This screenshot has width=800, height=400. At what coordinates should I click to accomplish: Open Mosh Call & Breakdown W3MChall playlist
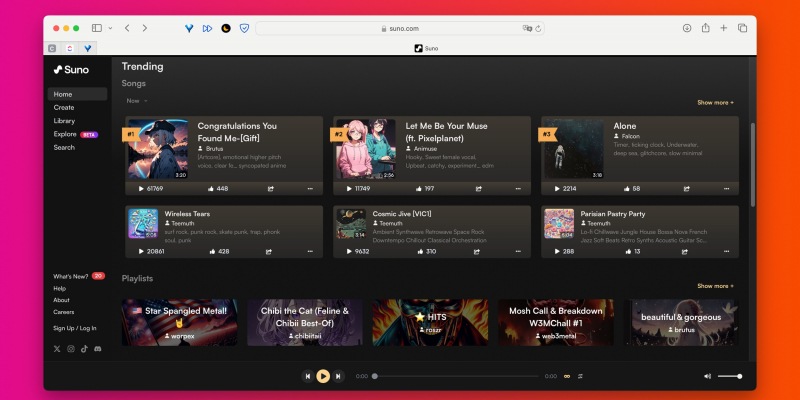coord(556,322)
